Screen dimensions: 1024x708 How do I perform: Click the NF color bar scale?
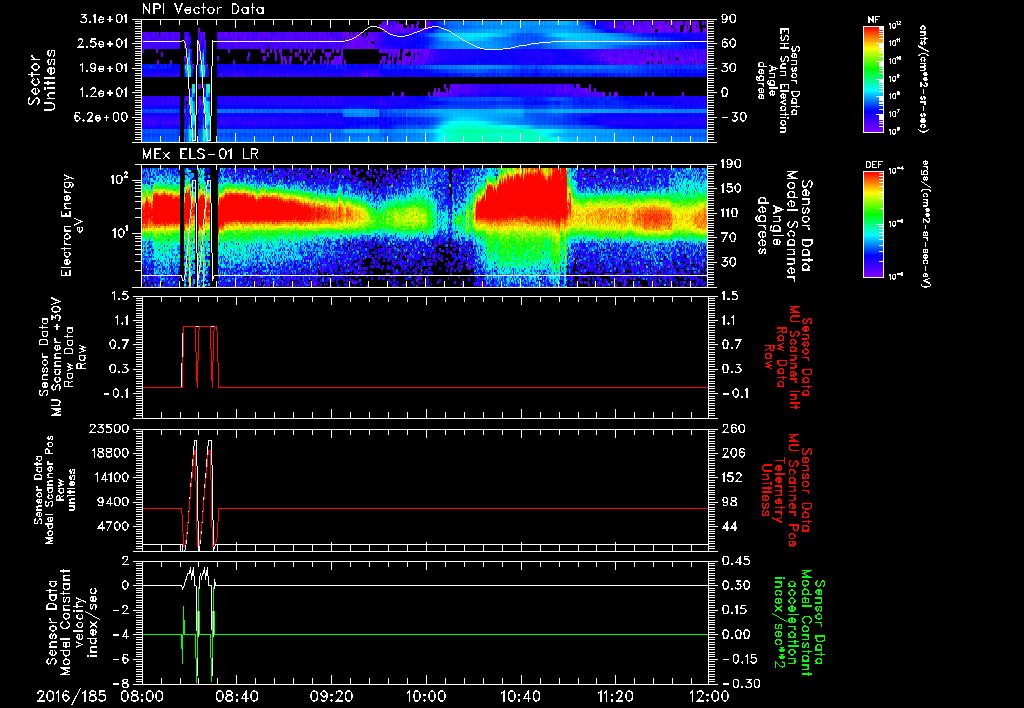click(x=873, y=78)
